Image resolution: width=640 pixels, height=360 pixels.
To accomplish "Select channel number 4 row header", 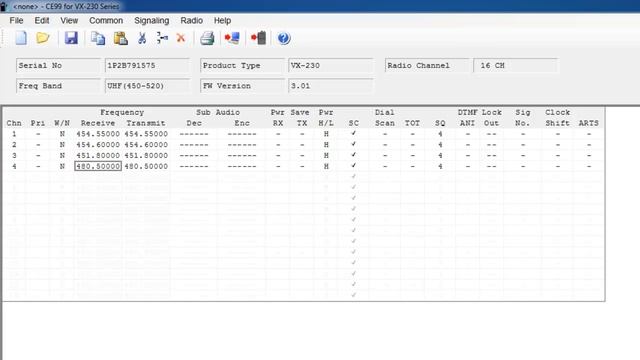I will [x=14, y=166].
